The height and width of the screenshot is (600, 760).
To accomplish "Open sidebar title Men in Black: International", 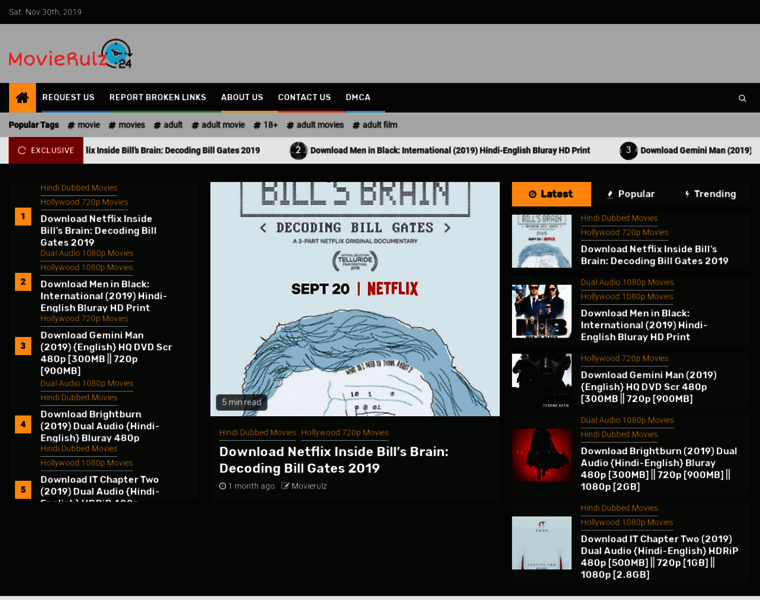I will pos(644,325).
